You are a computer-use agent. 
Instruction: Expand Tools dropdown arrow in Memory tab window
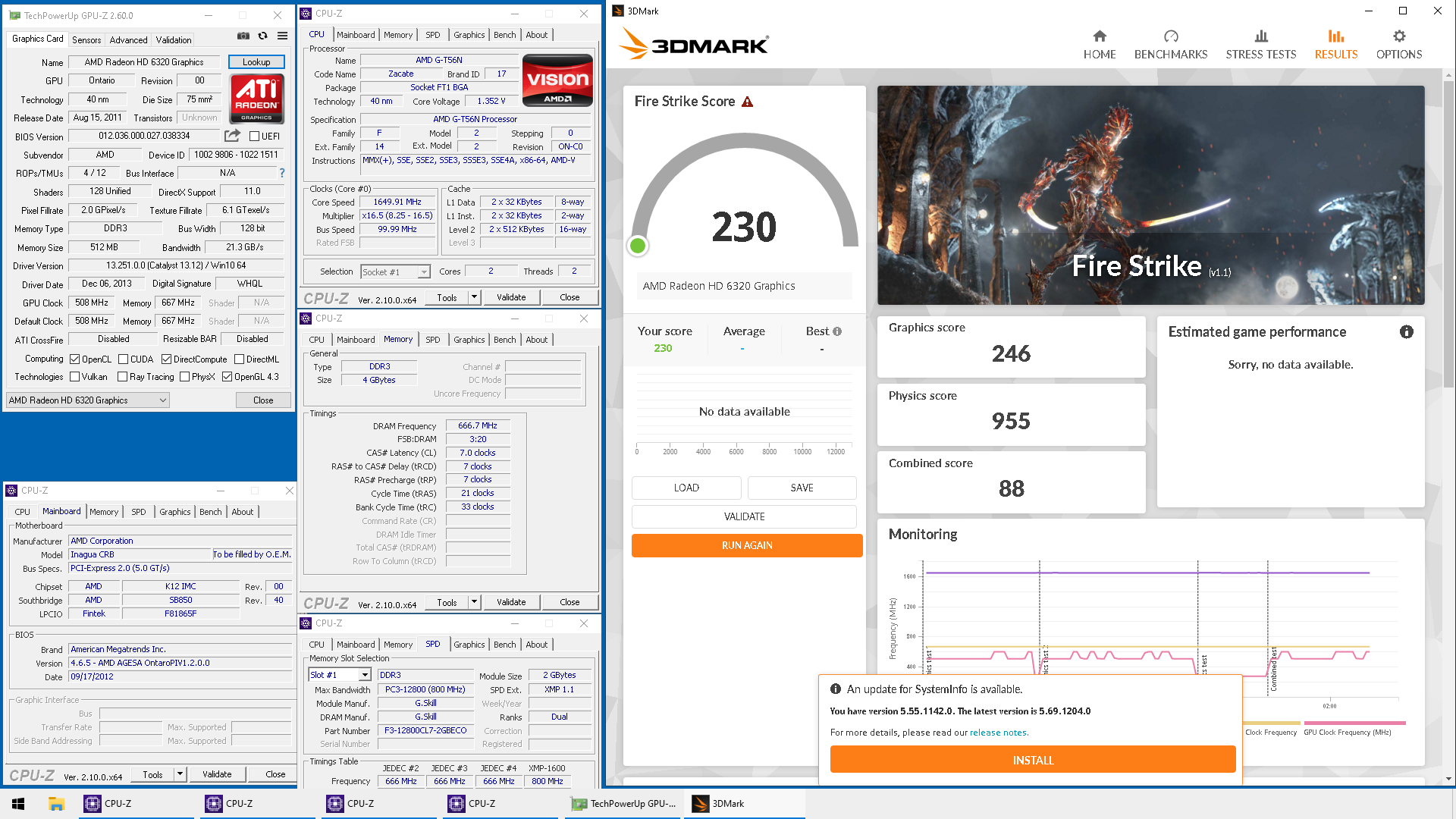click(474, 602)
